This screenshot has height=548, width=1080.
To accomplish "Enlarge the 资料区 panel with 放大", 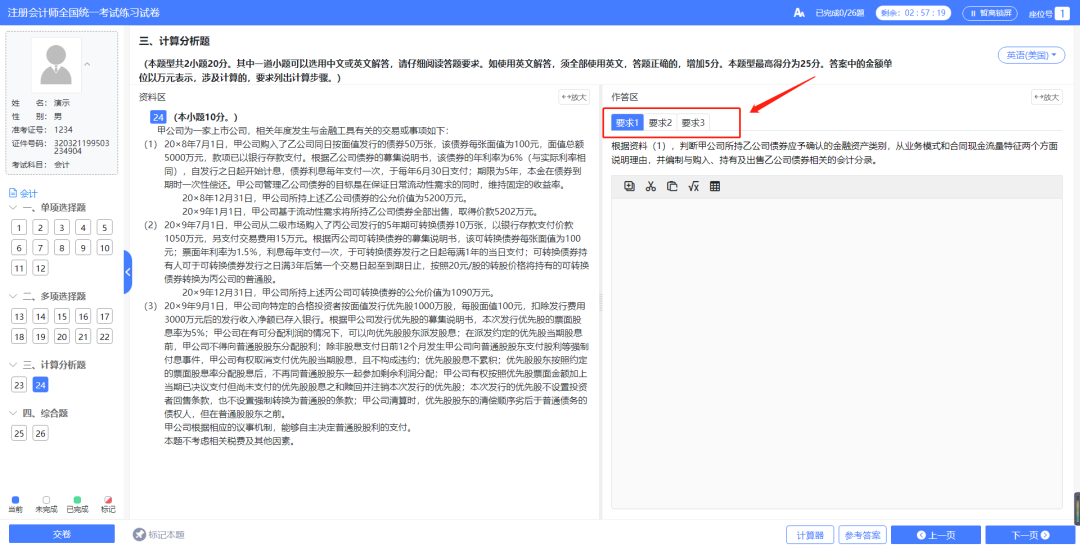I will [x=574, y=97].
